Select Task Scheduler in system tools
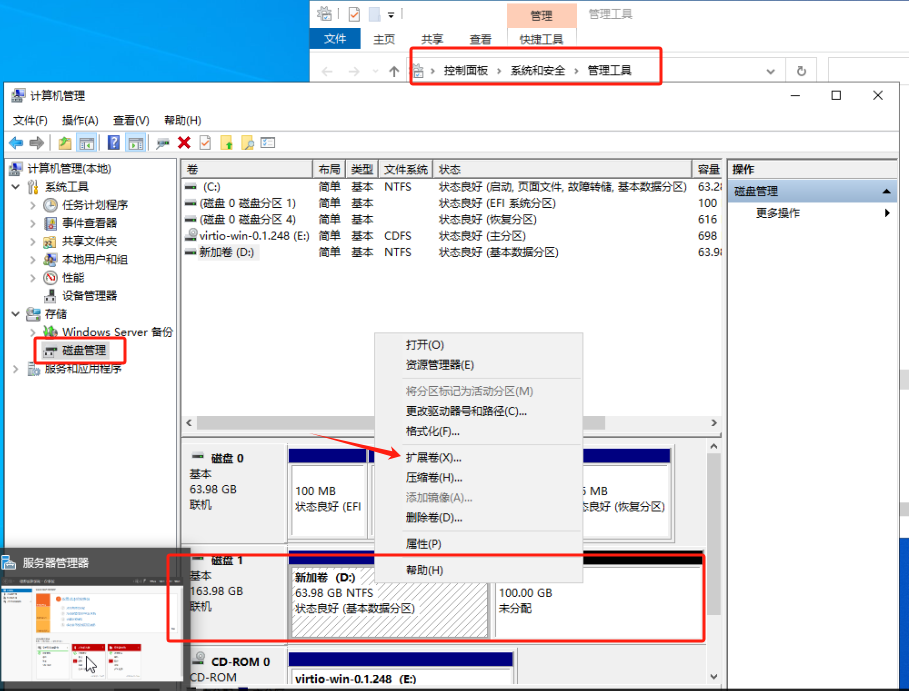This screenshot has height=691, width=909. 94,205
